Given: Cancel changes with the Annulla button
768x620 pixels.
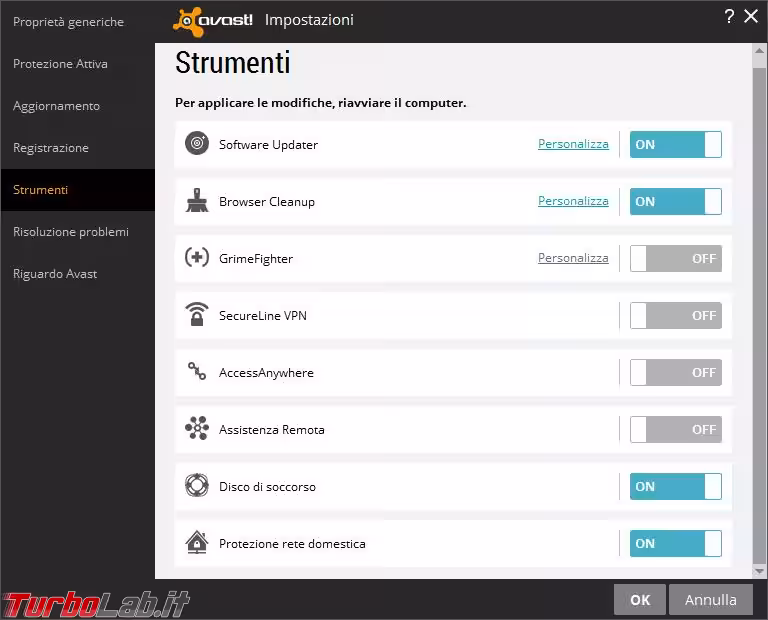Looking at the screenshot, I should (710, 600).
